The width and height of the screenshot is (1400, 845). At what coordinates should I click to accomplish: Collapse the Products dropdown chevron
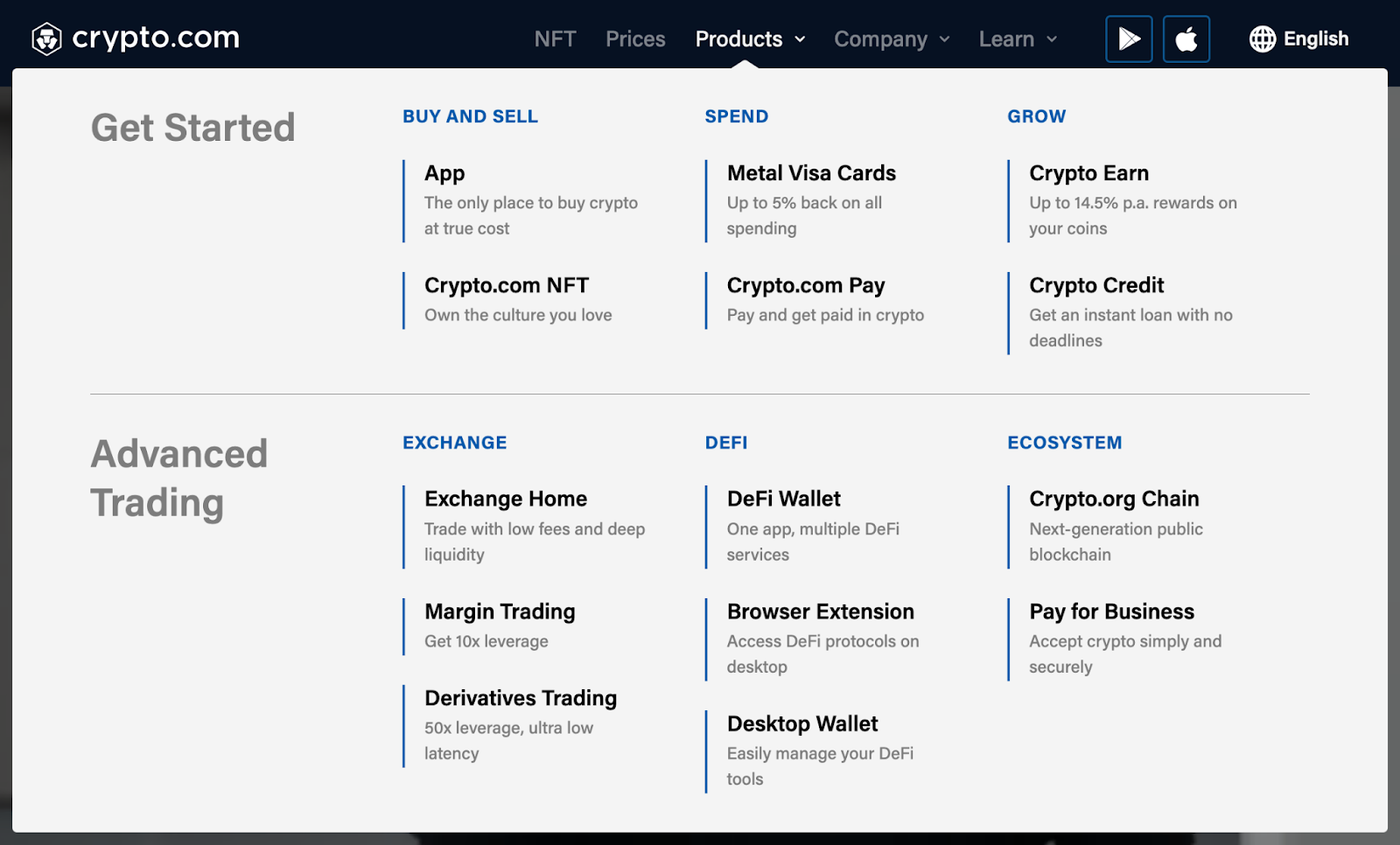click(x=800, y=39)
